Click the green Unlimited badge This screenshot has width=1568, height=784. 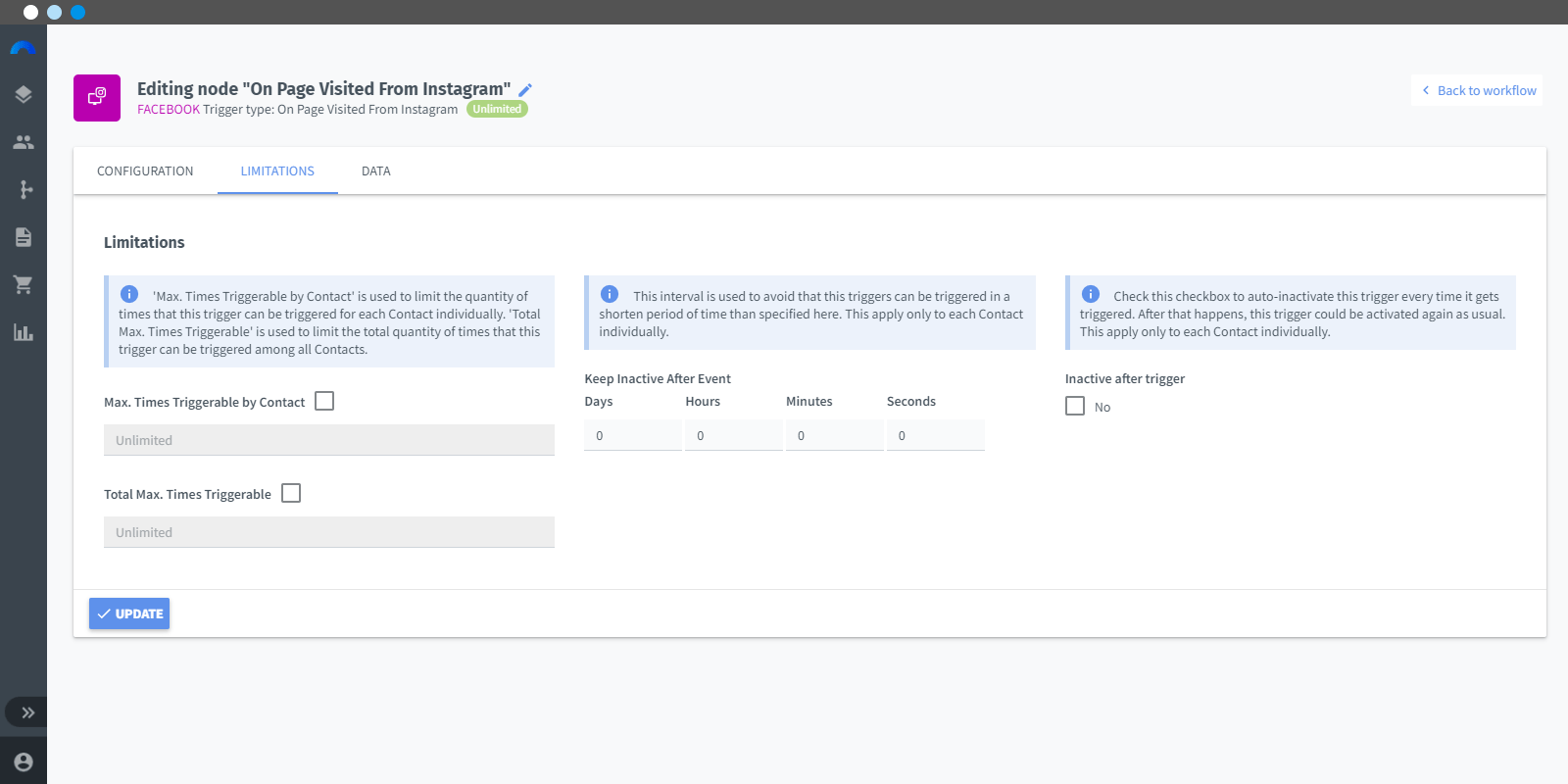coord(497,109)
